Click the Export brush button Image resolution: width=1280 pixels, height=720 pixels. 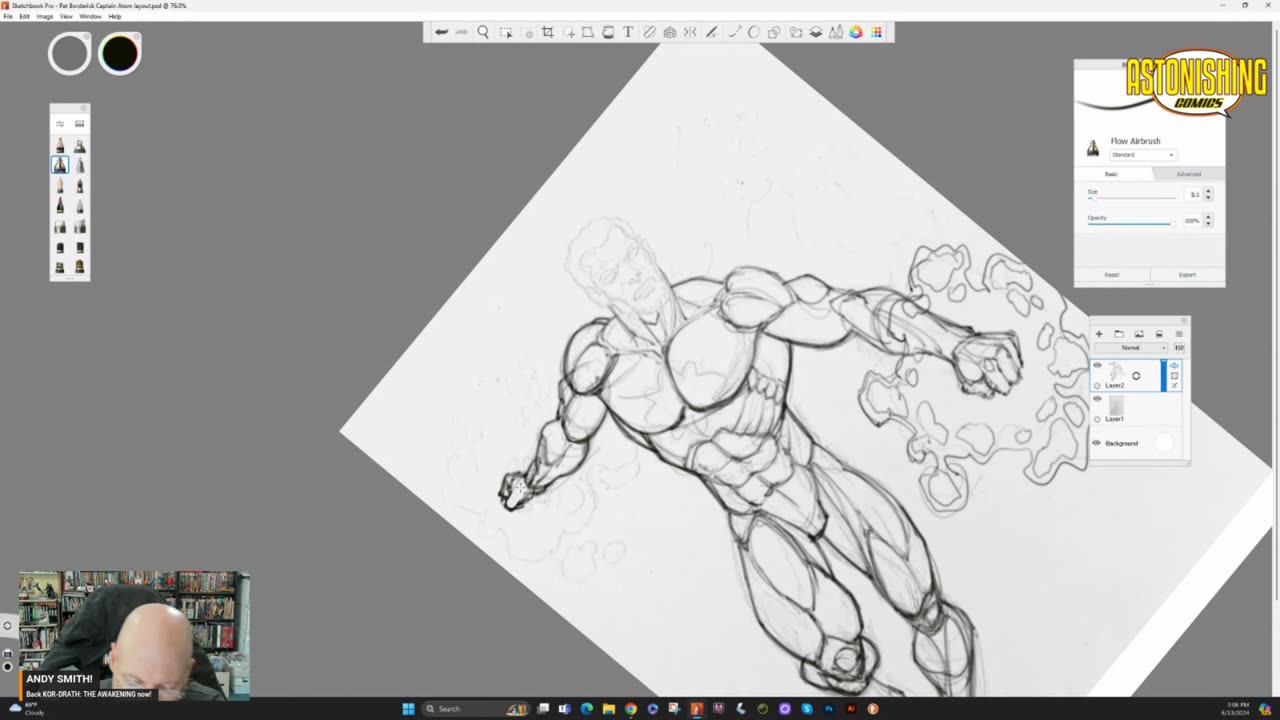point(1187,275)
